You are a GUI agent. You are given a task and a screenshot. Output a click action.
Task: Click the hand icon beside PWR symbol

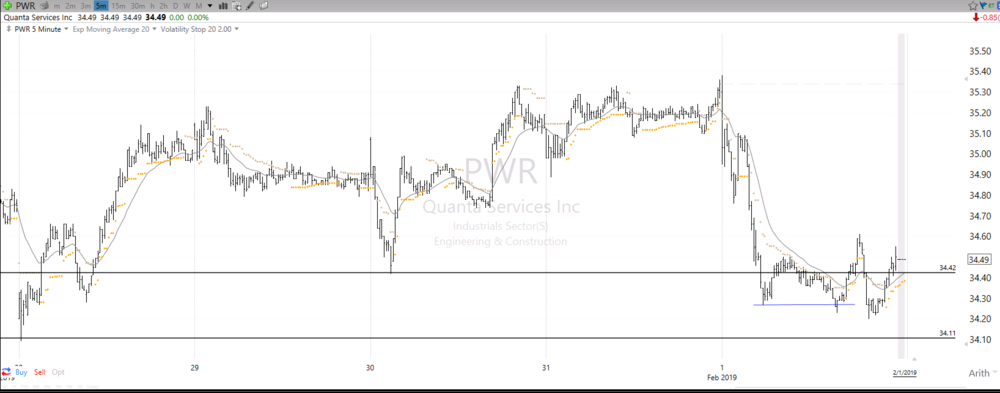[x=45, y=6]
